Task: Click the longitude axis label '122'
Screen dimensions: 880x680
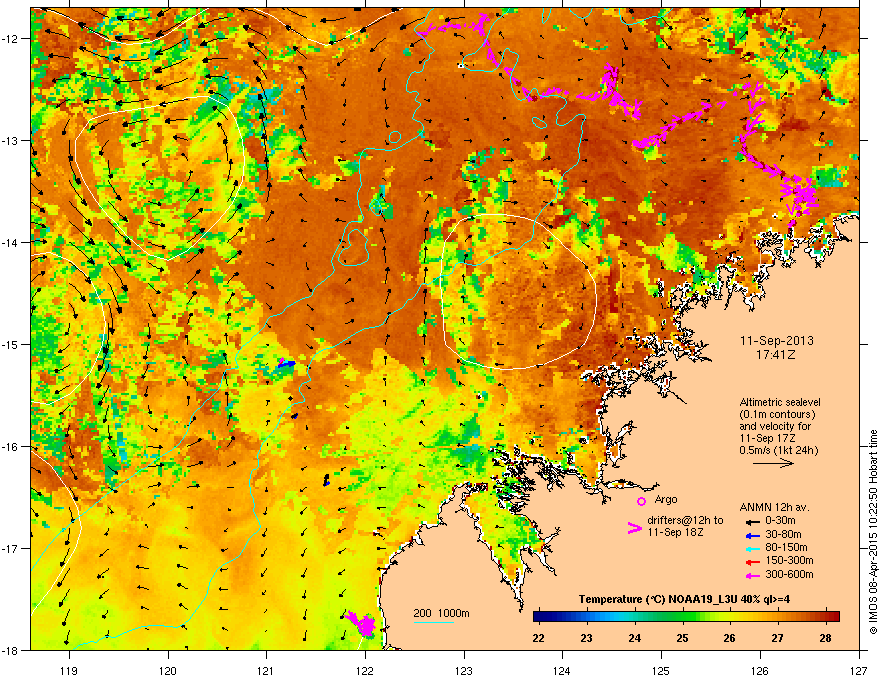Action: [365, 670]
